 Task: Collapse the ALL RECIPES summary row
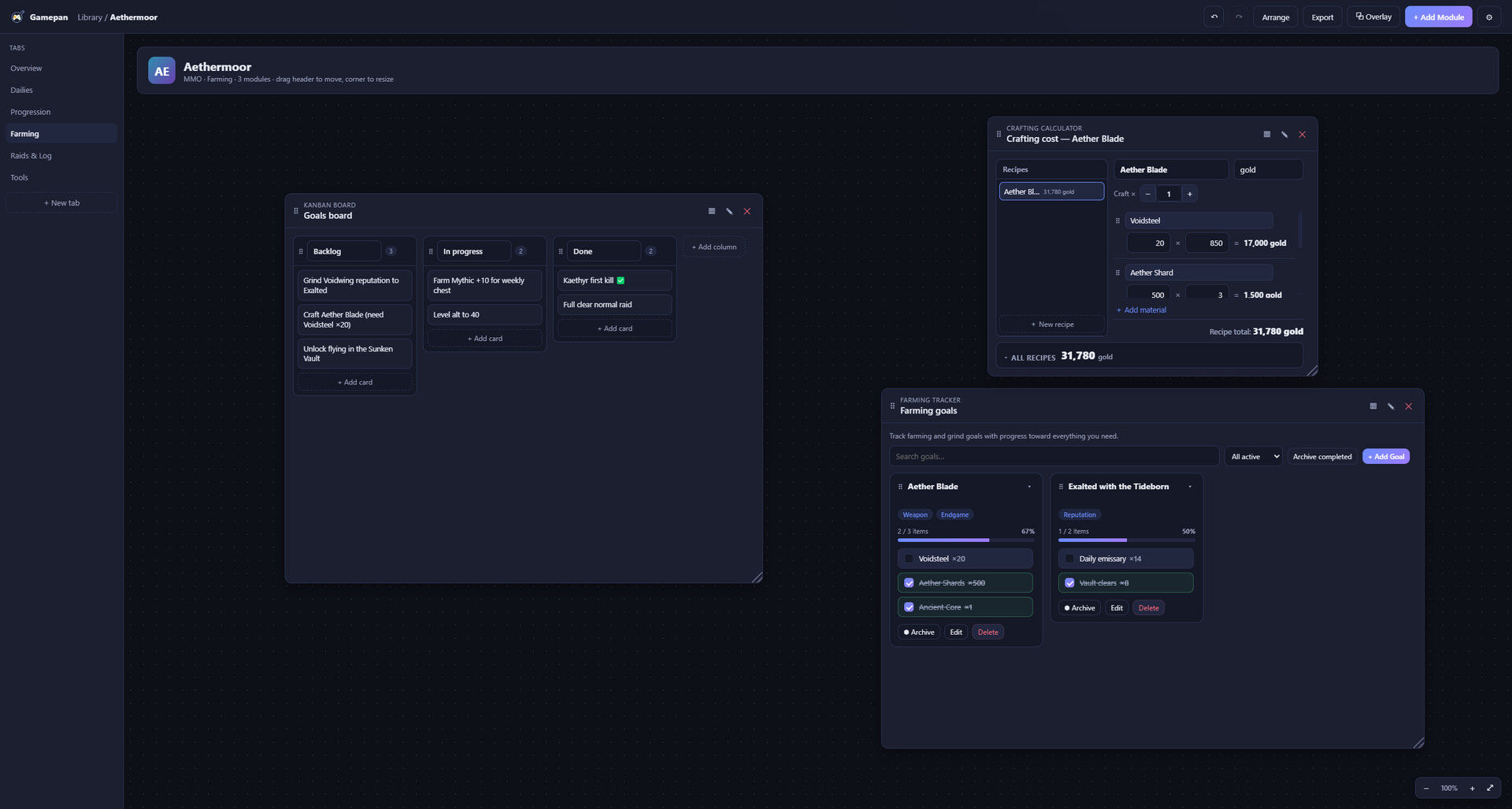tap(1149, 356)
